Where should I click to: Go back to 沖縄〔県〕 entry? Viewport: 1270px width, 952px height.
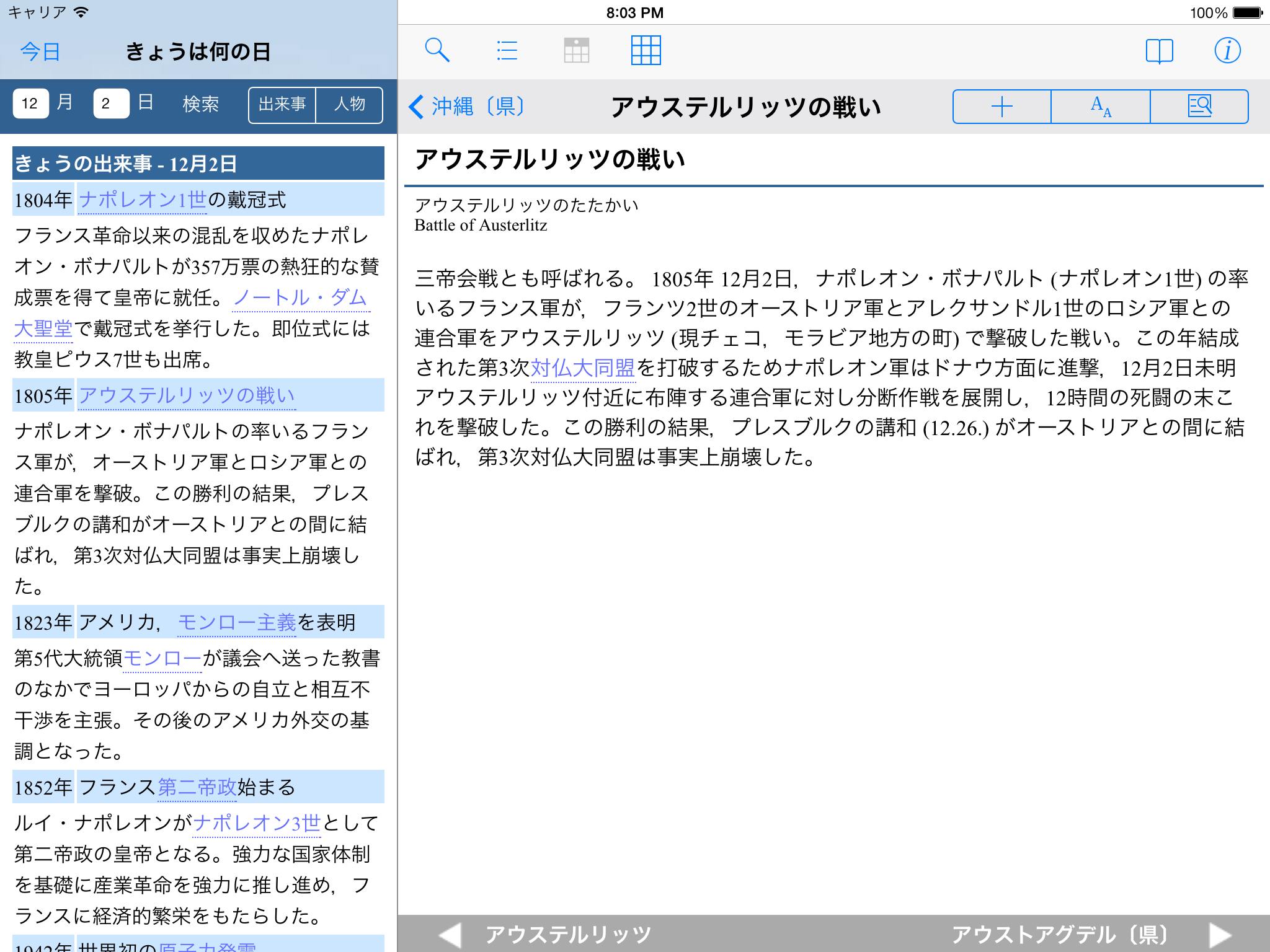point(468,107)
